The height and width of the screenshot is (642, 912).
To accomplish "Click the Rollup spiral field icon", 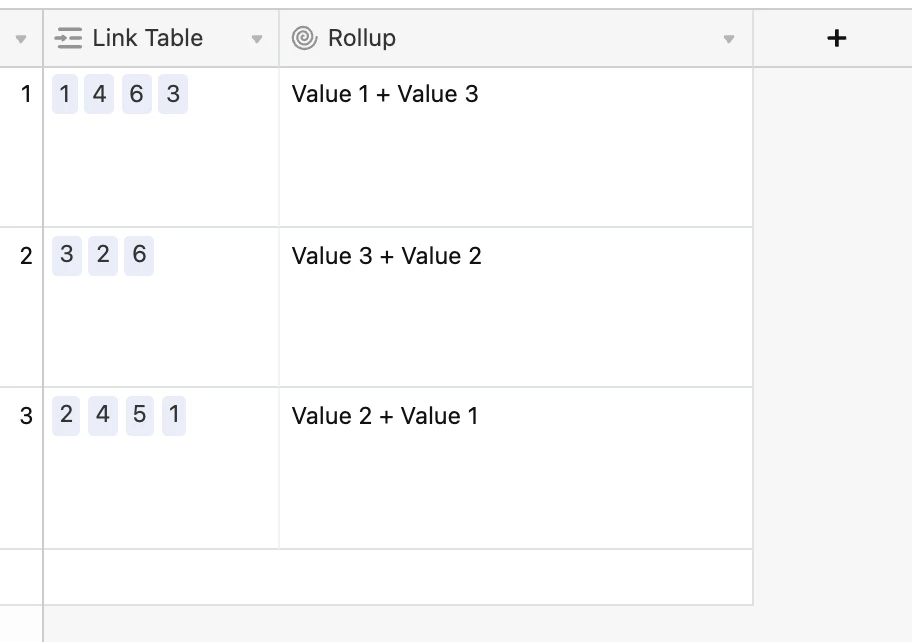I will [x=304, y=38].
